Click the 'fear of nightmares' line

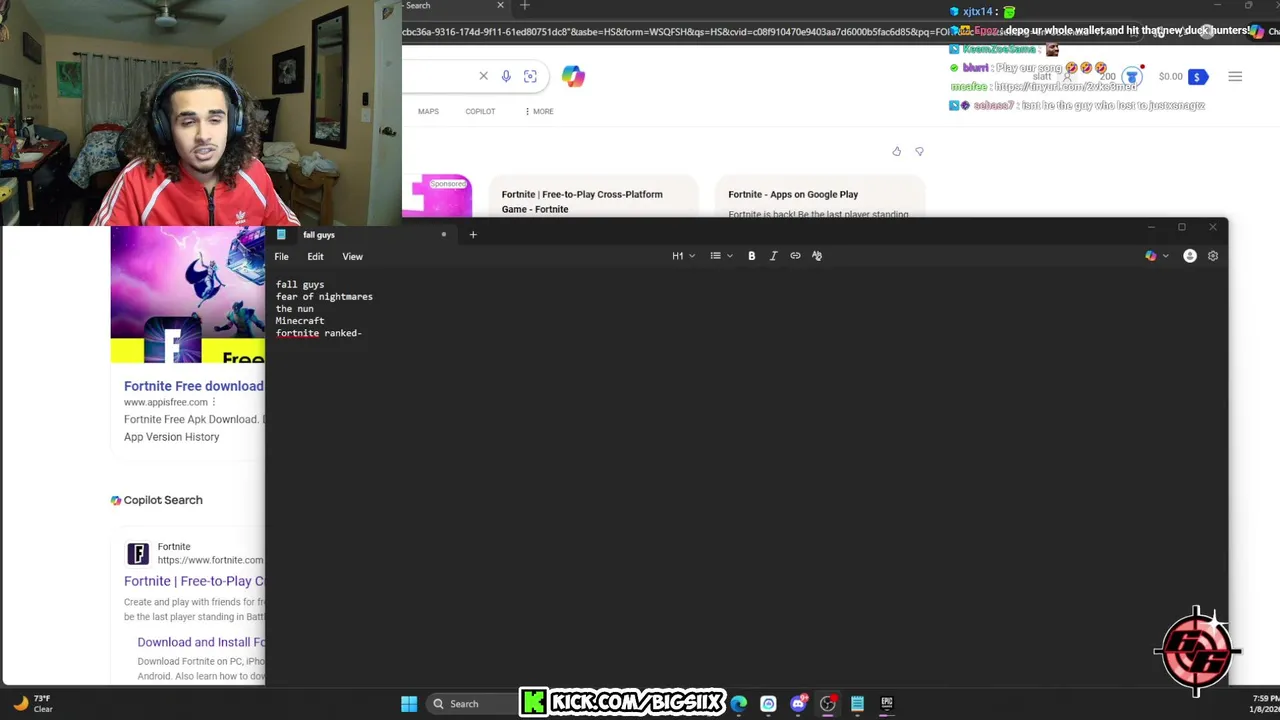[324, 297]
